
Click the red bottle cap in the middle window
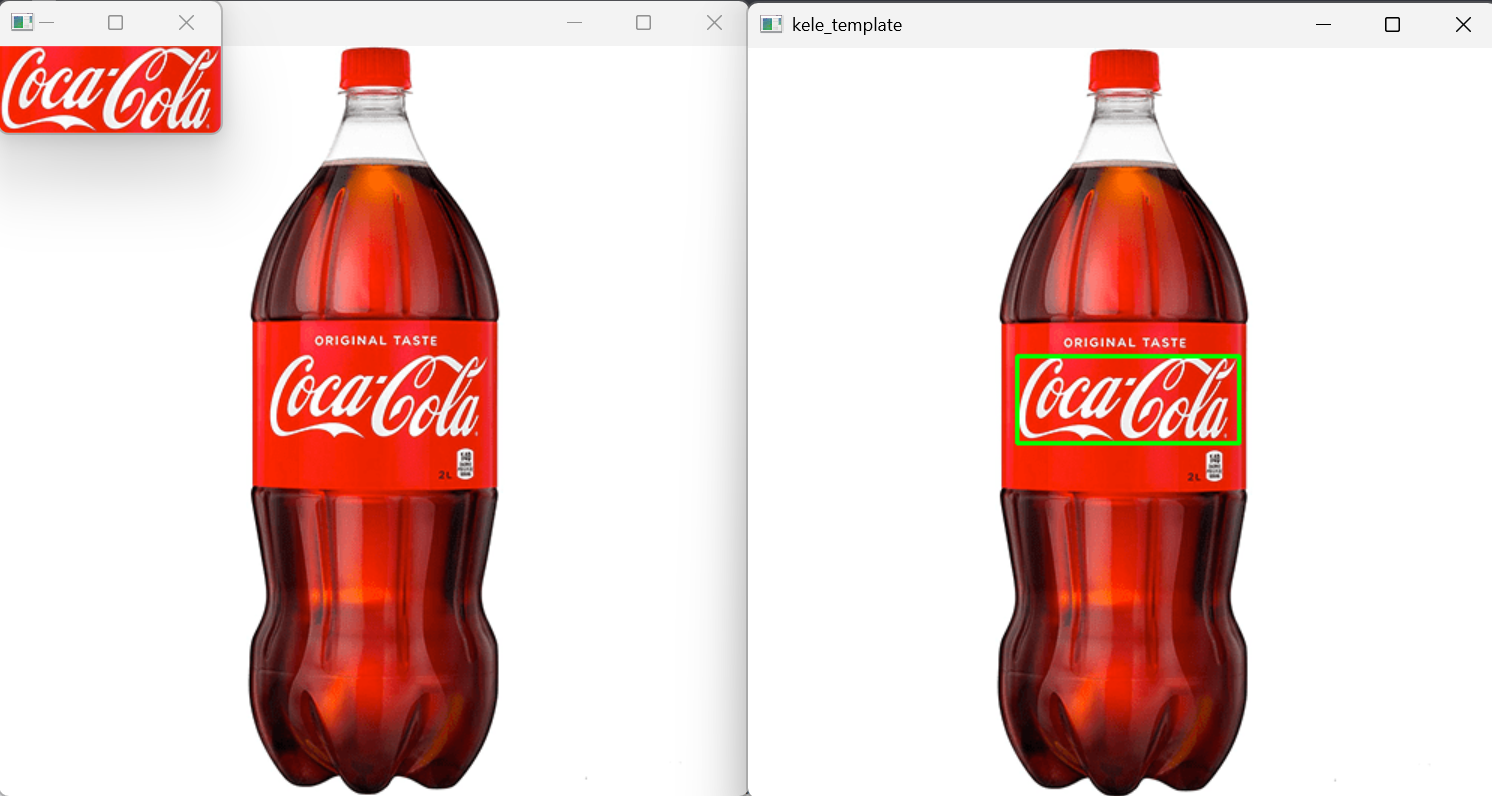pos(375,67)
